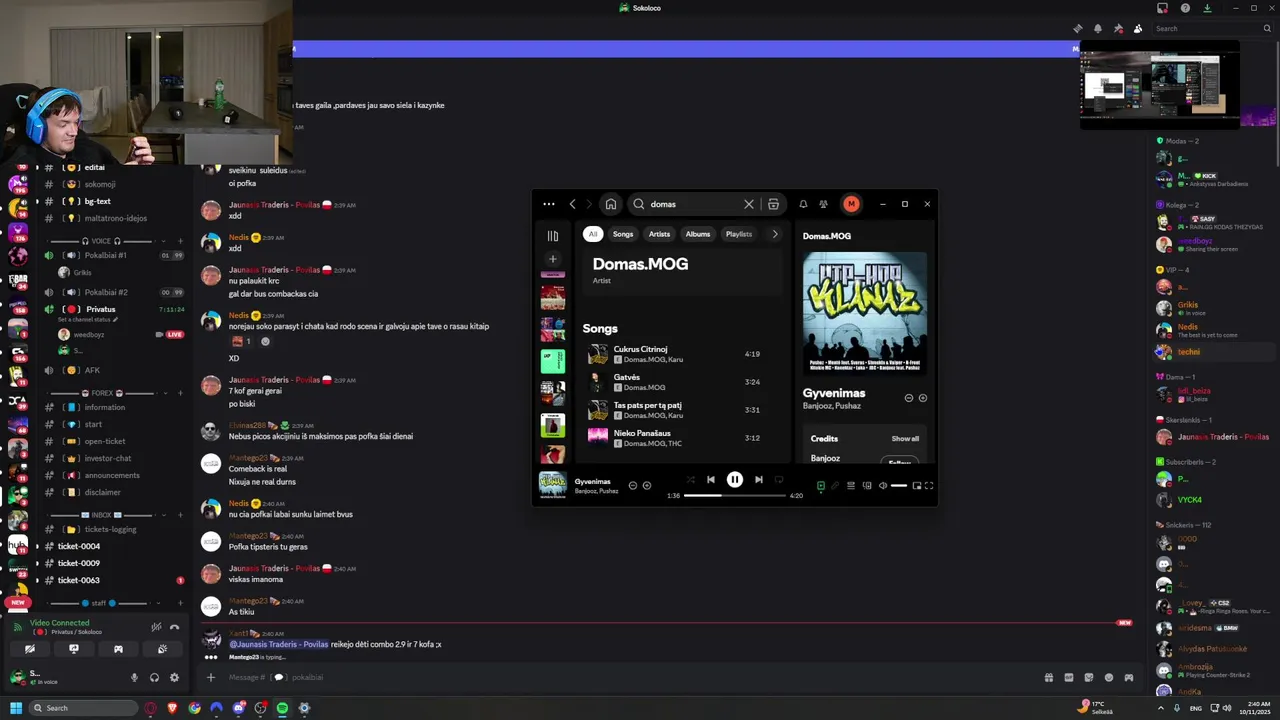Disconnect from Discord voice call
Screen dimensions: 1280x720
click(x=174, y=627)
